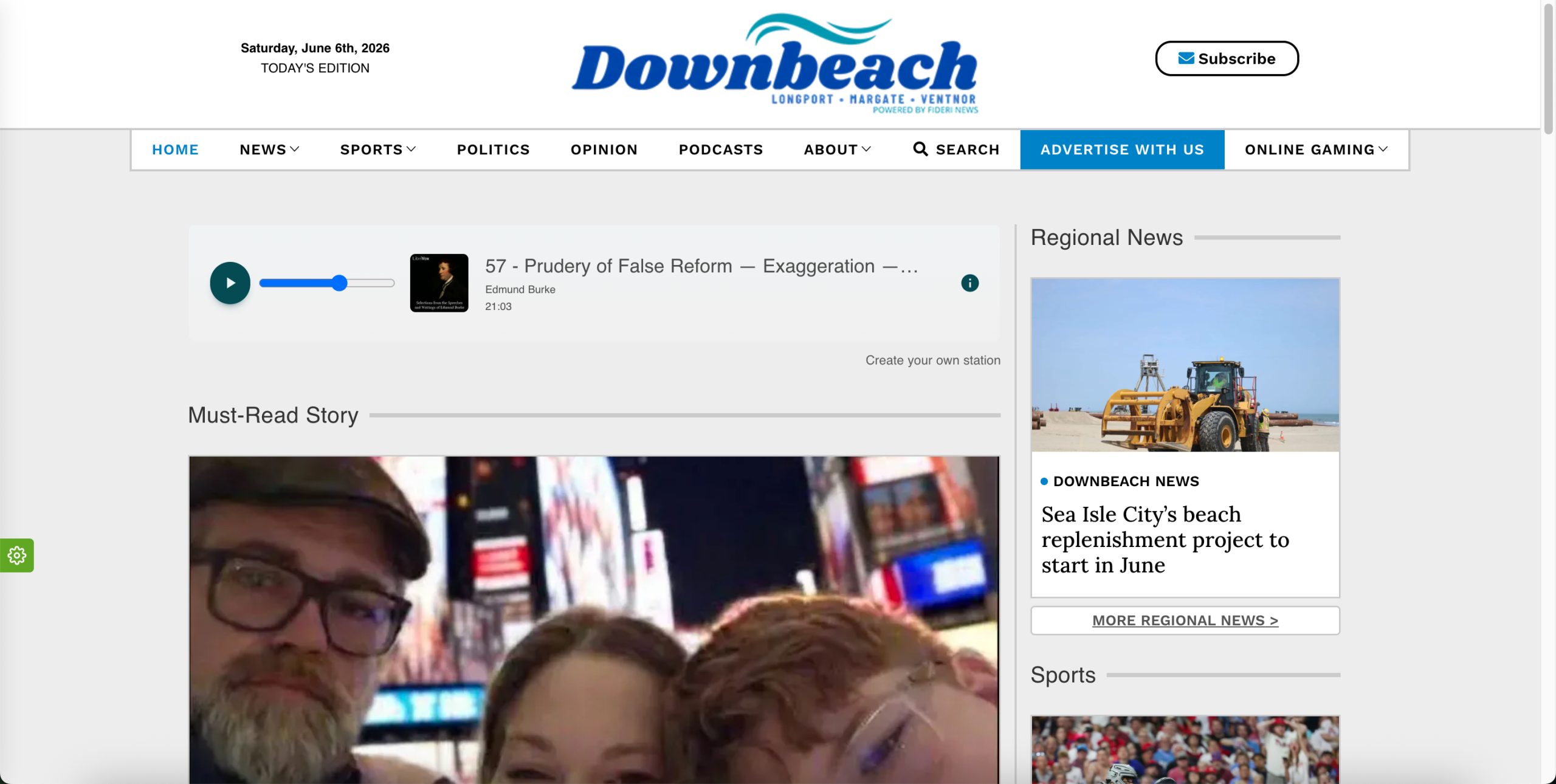Click the 'Regional News' section heading
Image resolution: width=1556 pixels, height=784 pixels.
click(1107, 237)
